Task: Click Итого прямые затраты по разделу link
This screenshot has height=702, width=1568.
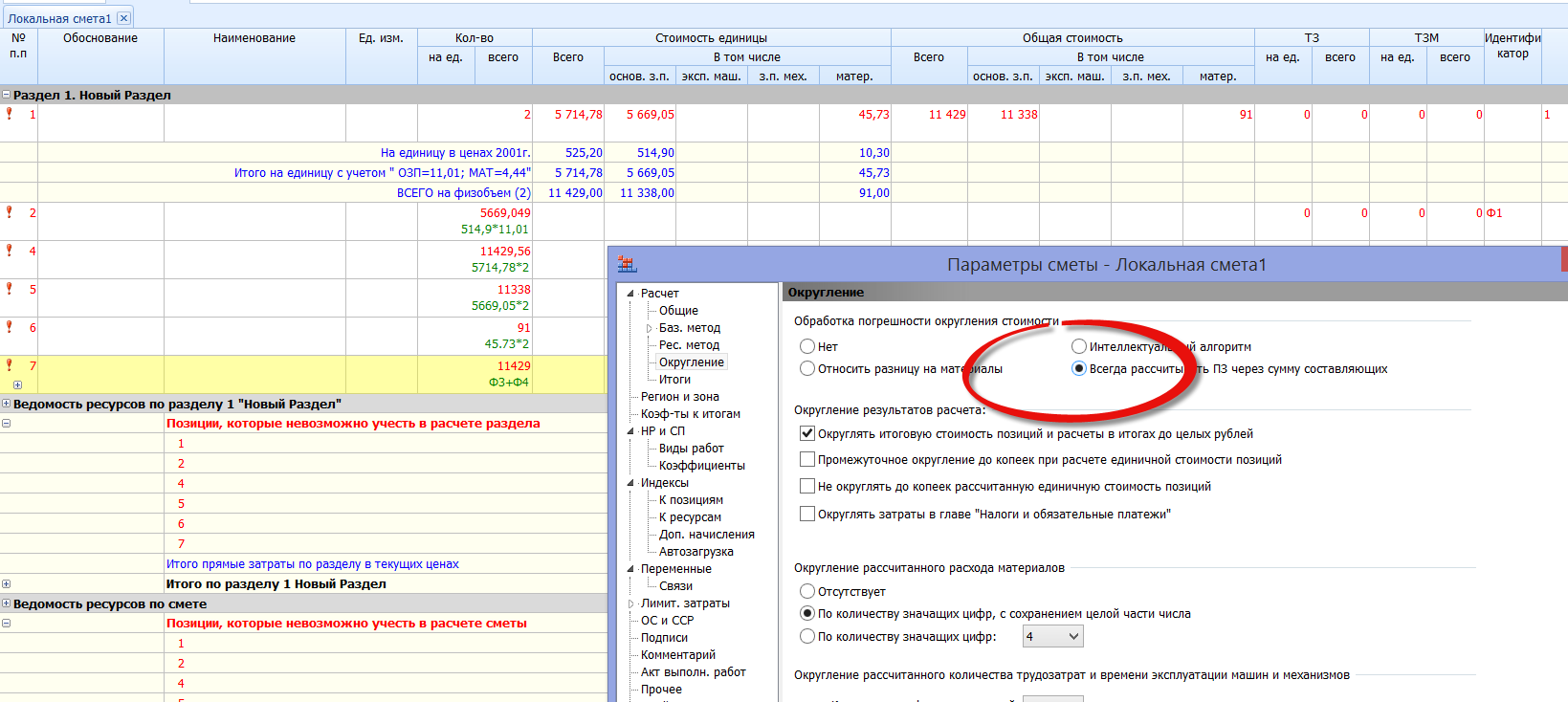Action: [312, 564]
